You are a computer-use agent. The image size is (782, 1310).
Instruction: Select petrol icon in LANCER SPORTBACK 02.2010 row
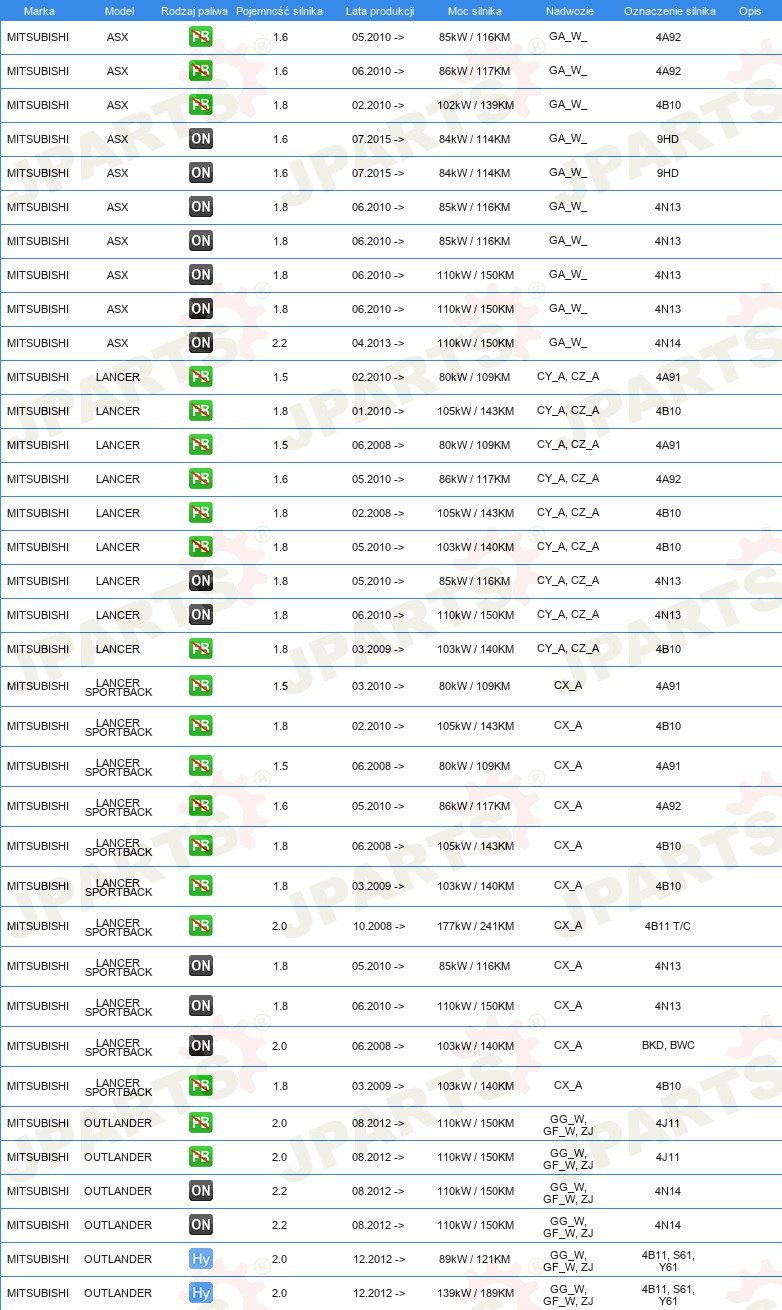[201, 726]
